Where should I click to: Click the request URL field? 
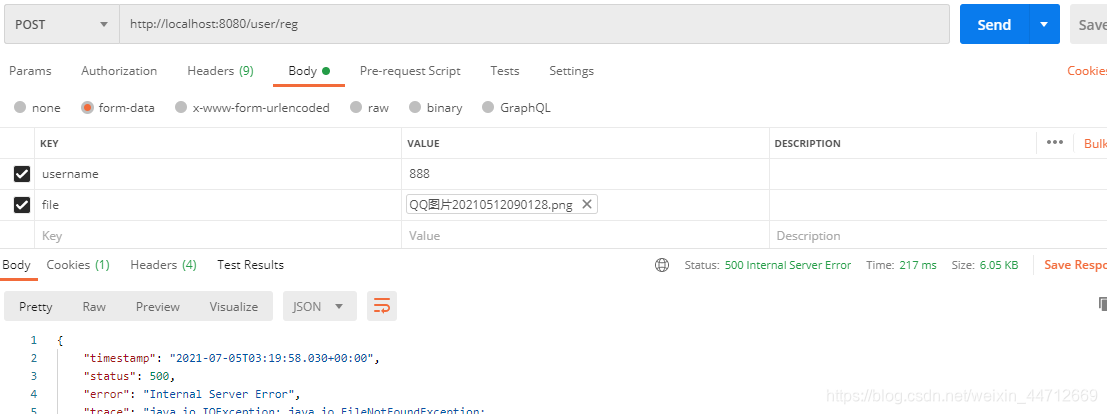tap(534, 24)
